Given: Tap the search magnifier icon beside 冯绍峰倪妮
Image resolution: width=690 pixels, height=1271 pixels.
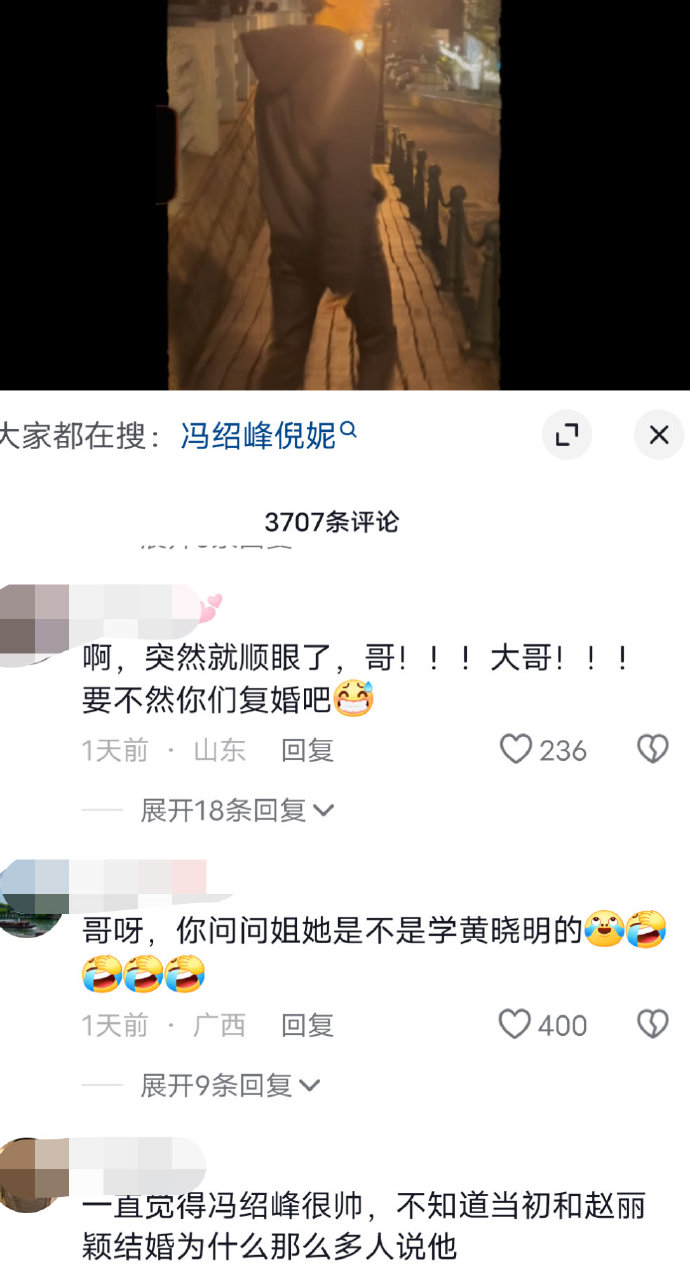Looking at the screenshot, I should [x=349, y=430].
